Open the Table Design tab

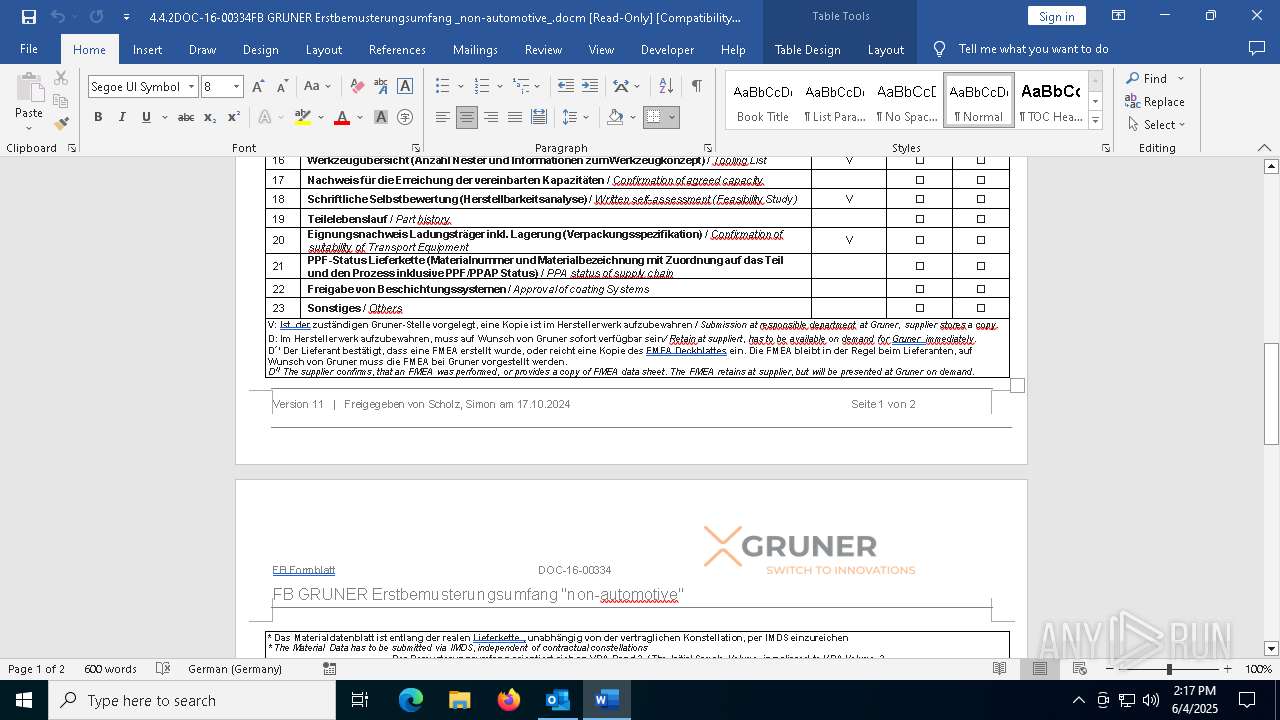(x=807, y=49)
